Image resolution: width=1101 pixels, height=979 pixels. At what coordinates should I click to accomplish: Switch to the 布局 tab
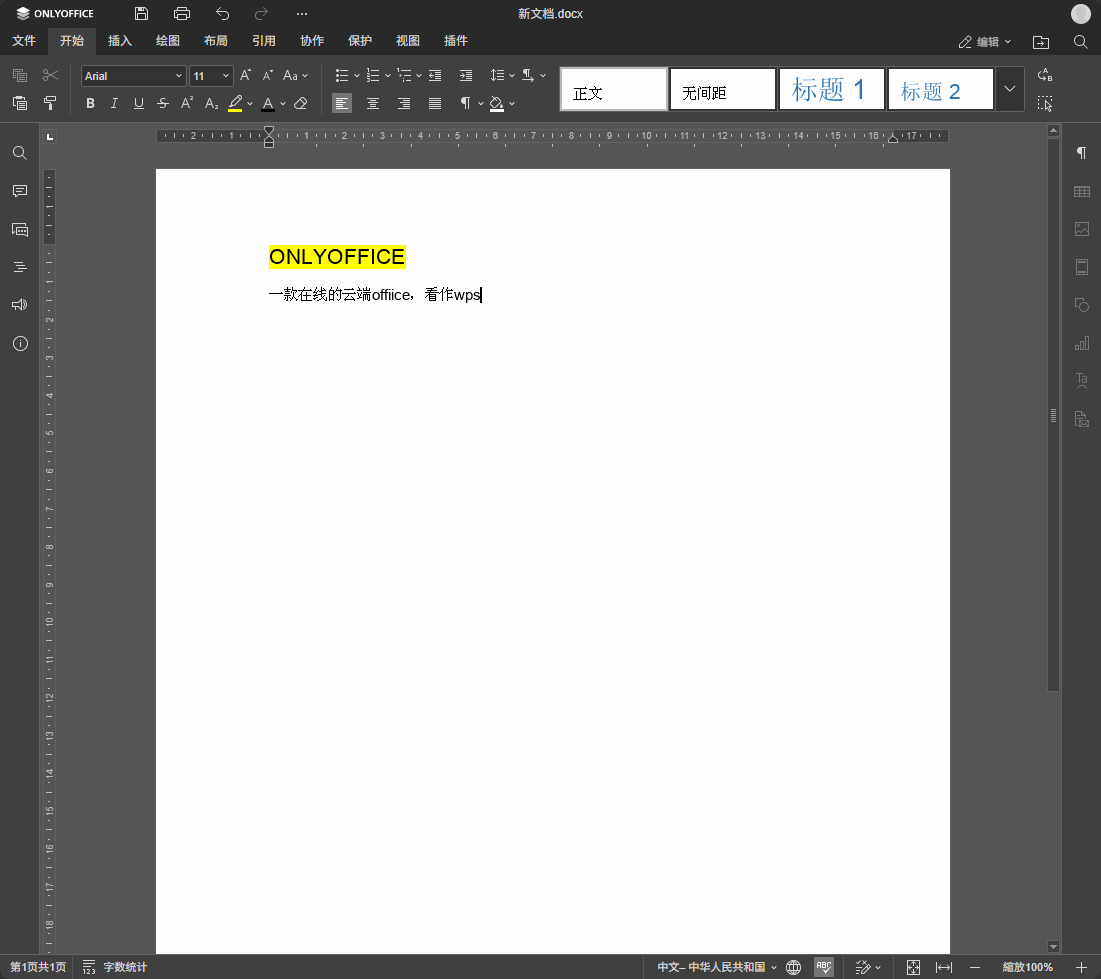pyautogui.click(x=216, y=41)
